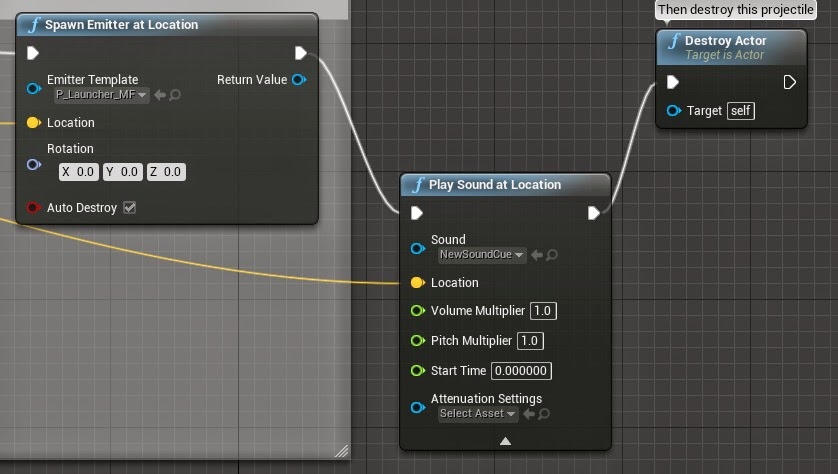
Task: Select Spawn Emitter at Location node title
Action: pyautogui.click(x=121, y=25)
